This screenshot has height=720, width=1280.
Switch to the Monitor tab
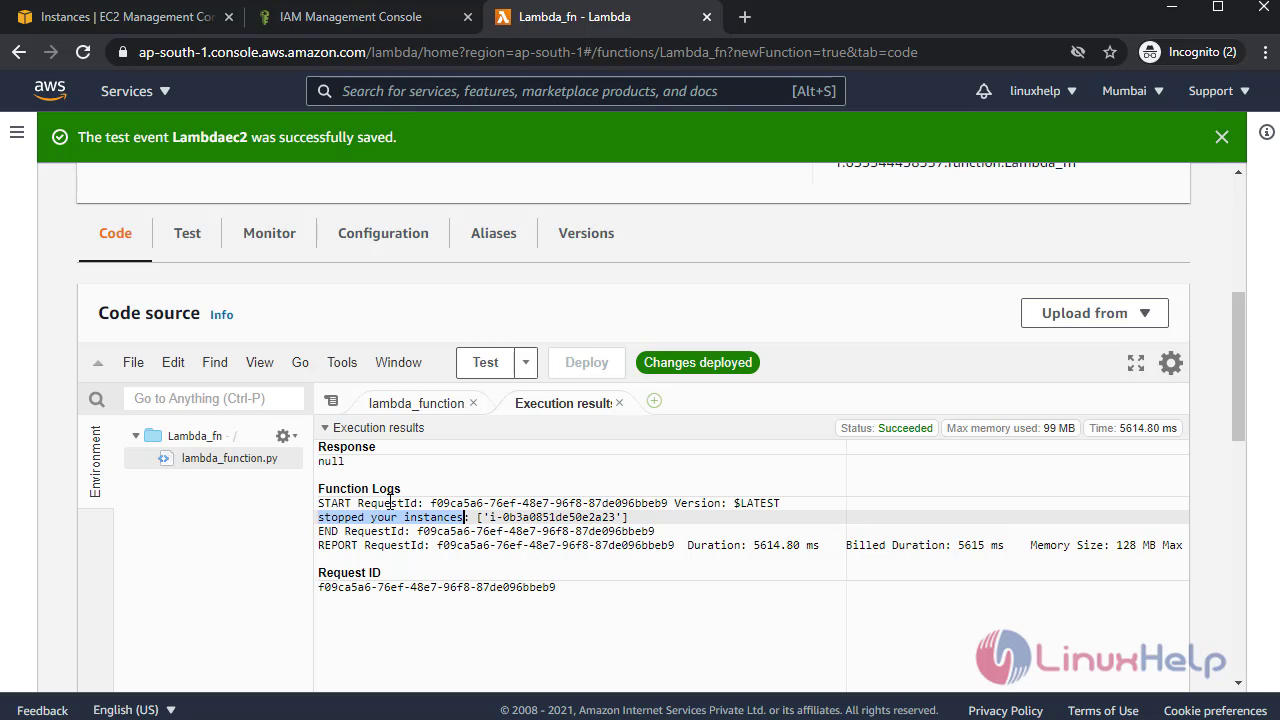pos(269,233)
